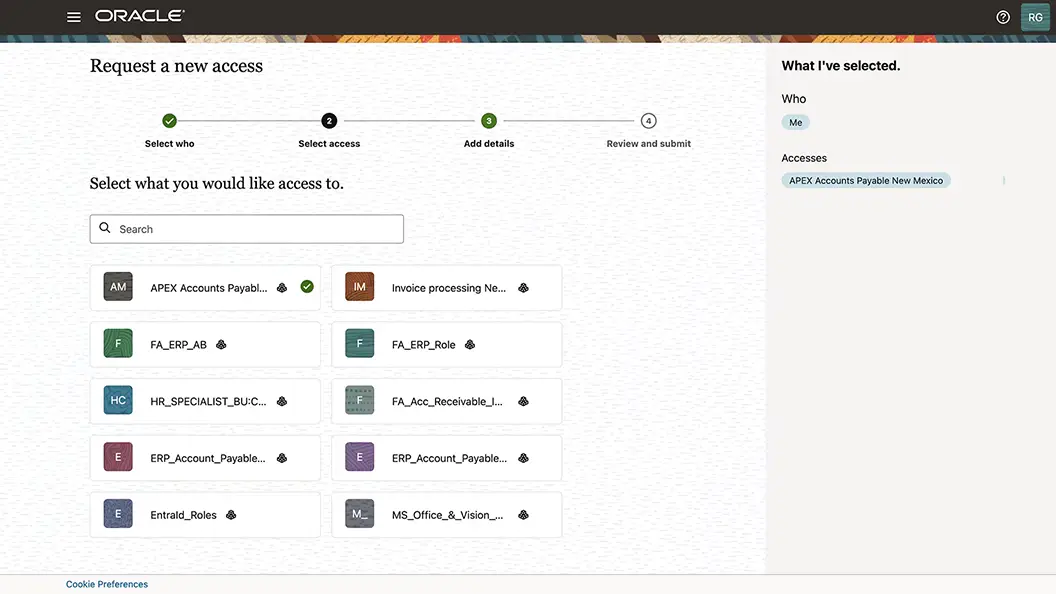
Task: Click the blue E avatar of Entraid_Roles
Action: tap(118, 513)
